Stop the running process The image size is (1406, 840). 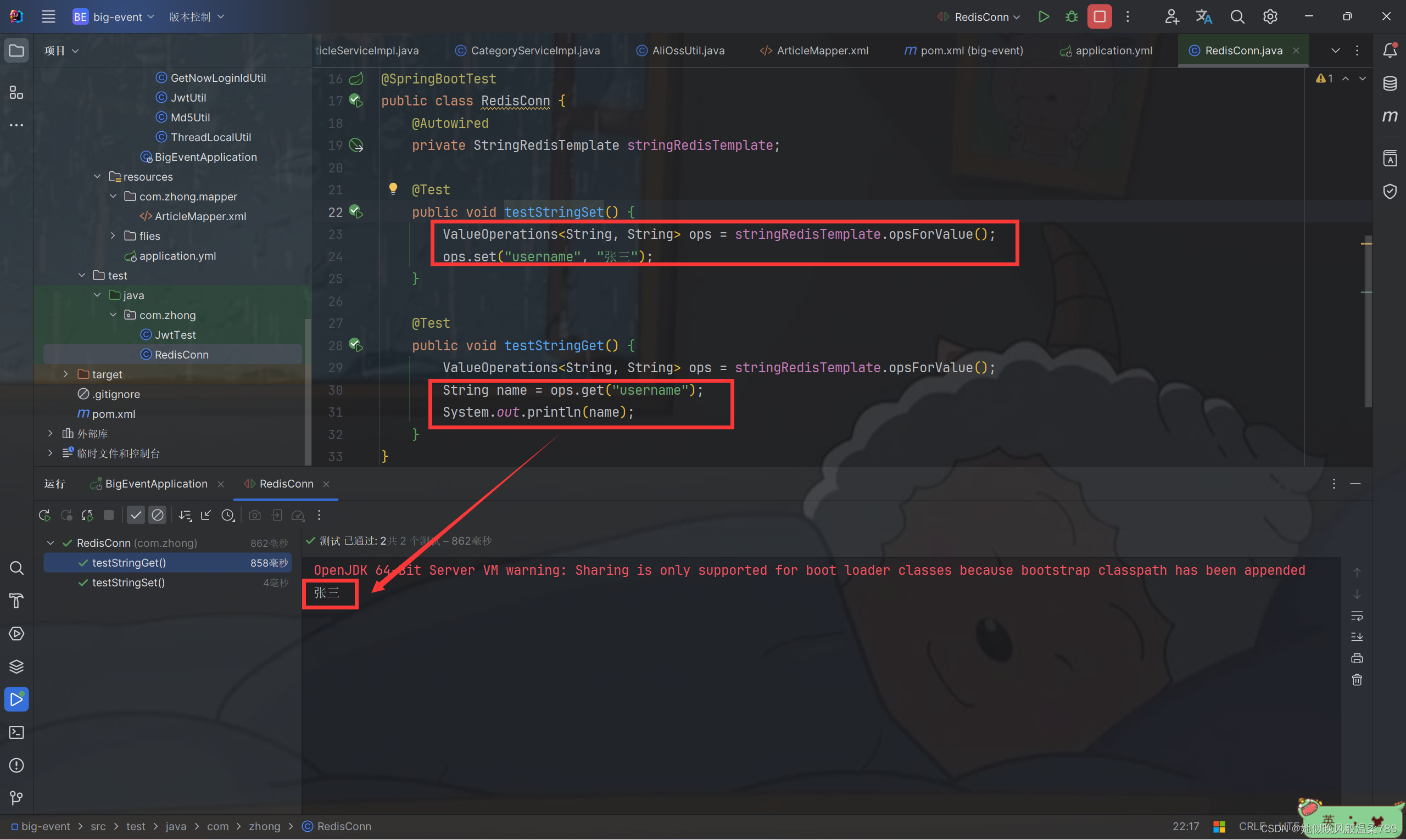[x=1099, y=16]
